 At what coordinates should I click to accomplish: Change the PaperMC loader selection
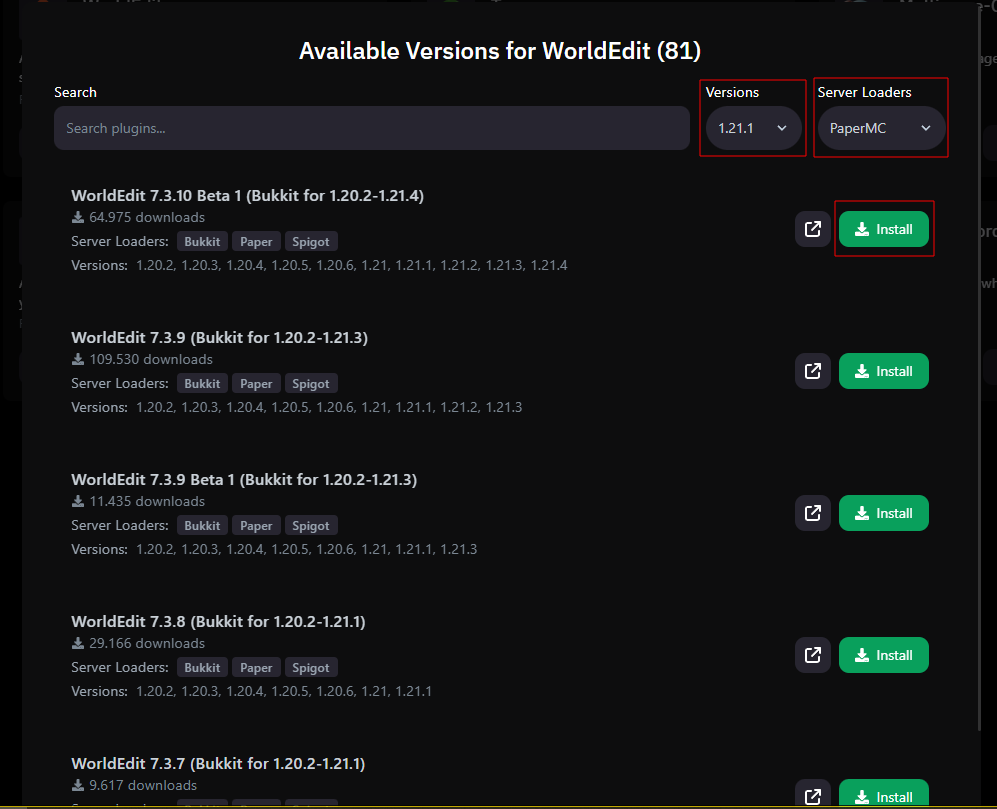(880, 128)
